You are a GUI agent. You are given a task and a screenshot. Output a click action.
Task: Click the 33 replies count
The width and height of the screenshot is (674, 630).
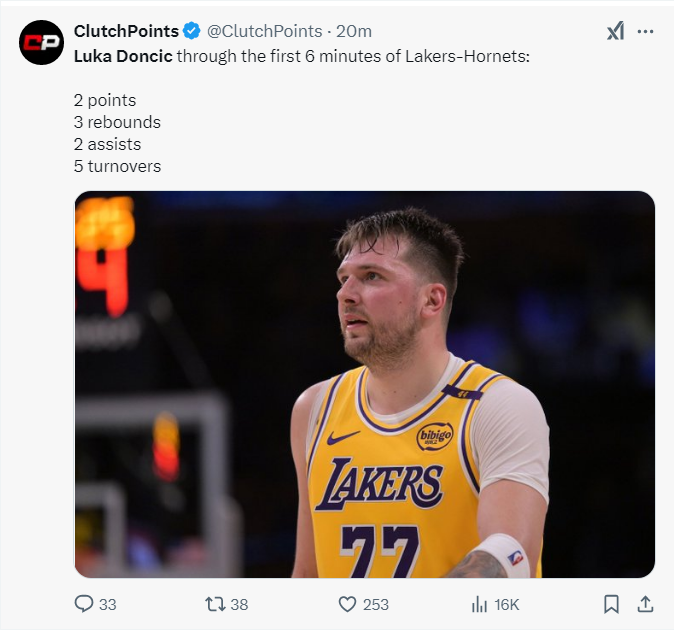(x=108, y=604)
